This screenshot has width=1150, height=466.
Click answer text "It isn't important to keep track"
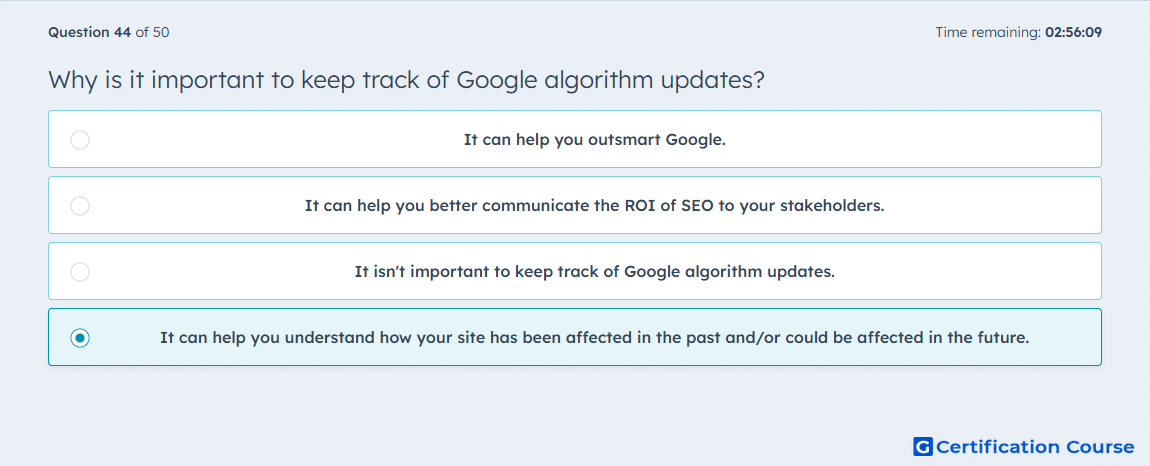594,272
